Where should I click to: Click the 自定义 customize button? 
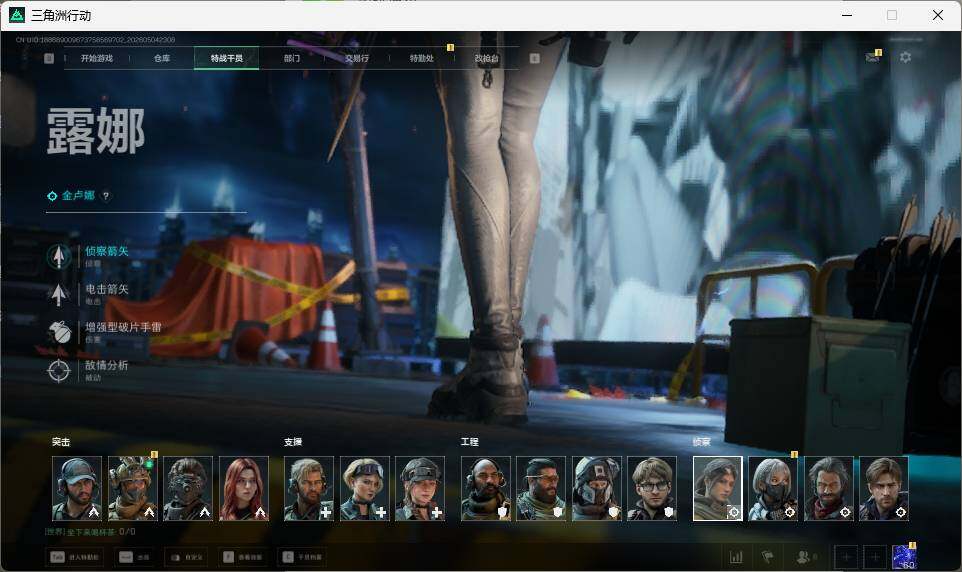point(185,557)
